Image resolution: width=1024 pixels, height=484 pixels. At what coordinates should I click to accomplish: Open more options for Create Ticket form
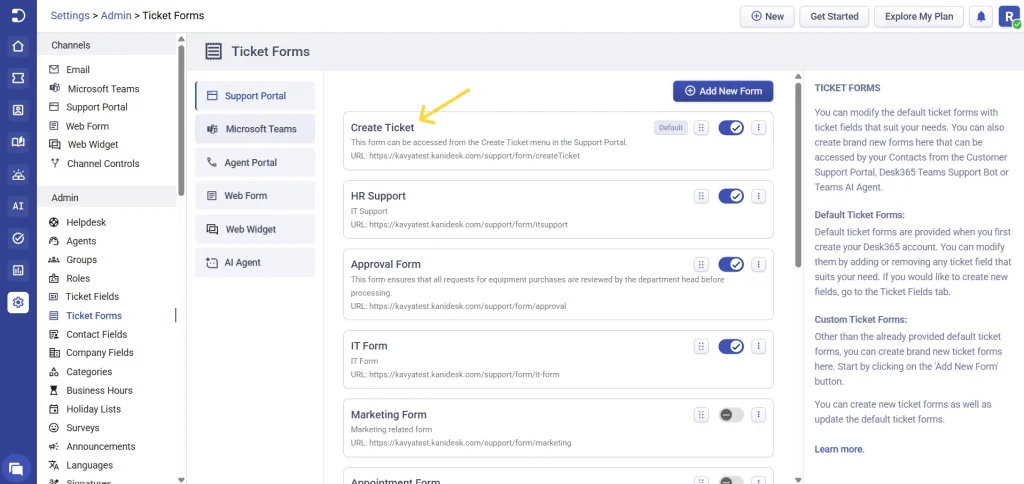coord(758,128)
